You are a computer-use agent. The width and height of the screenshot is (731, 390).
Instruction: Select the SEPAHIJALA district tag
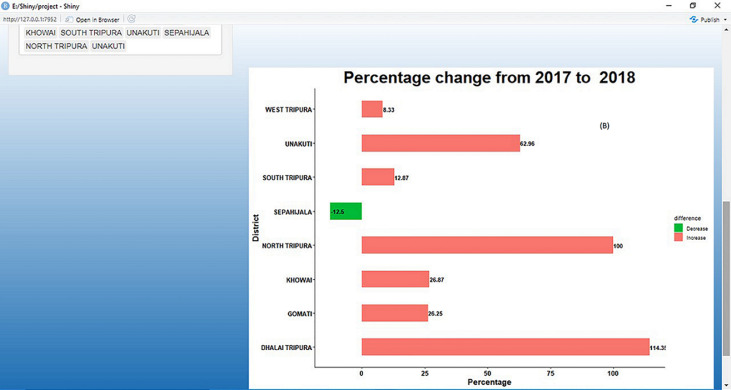(186, 33)
